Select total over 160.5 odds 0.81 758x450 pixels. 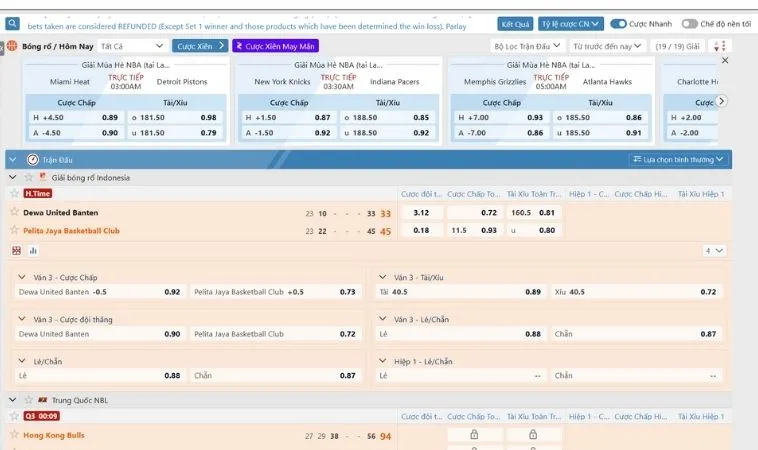[534, 213]
